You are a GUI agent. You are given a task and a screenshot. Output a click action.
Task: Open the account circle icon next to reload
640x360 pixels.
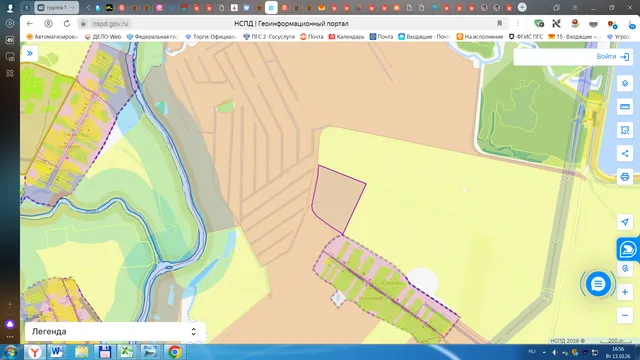(x=48, y=24)
